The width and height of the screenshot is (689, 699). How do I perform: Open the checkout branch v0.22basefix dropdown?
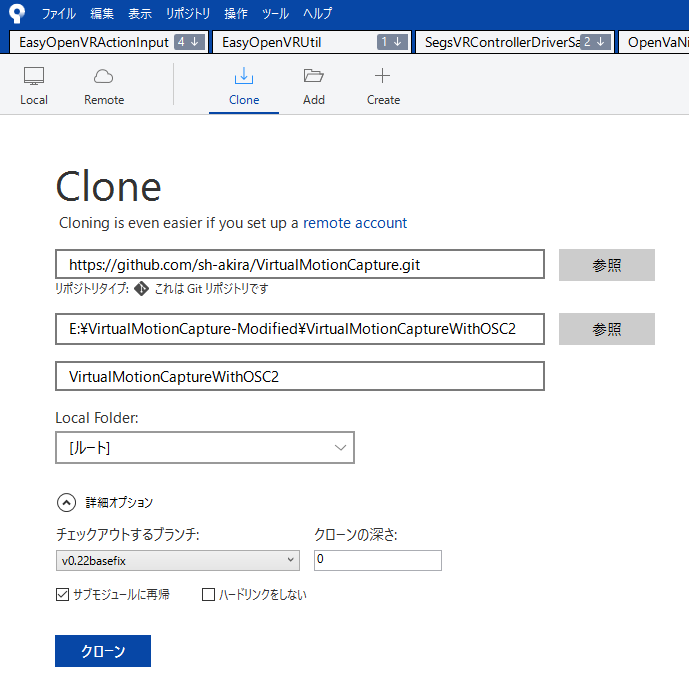click(178, 560)
